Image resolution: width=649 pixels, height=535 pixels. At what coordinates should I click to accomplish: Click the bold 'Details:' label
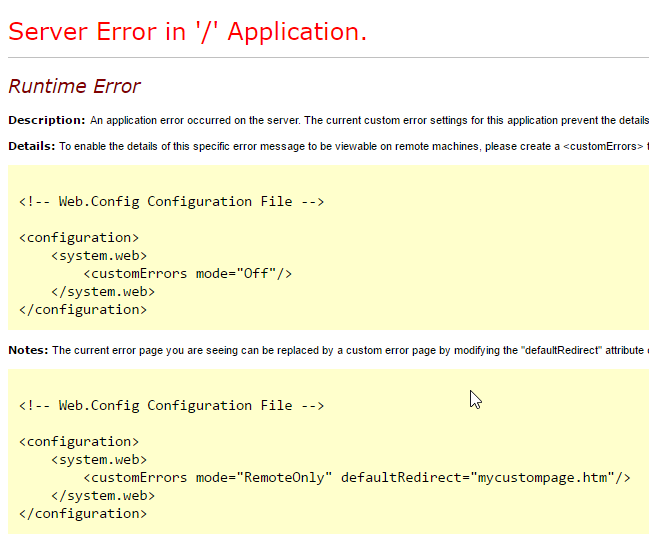32,146
